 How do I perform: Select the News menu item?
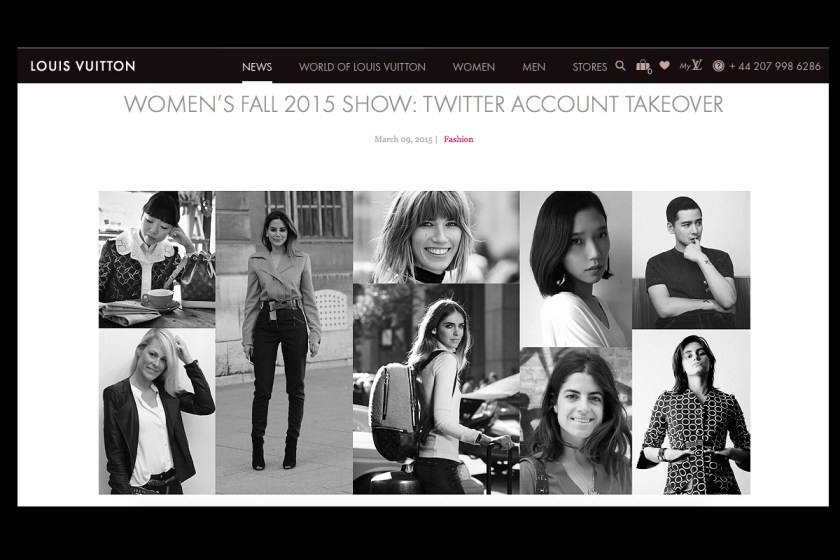(x=257, y=67)
